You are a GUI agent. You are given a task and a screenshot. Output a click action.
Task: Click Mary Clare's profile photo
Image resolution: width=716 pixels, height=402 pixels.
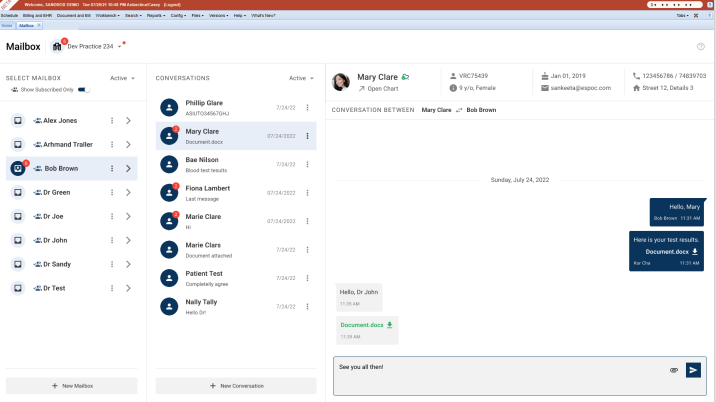click(341, 82)
